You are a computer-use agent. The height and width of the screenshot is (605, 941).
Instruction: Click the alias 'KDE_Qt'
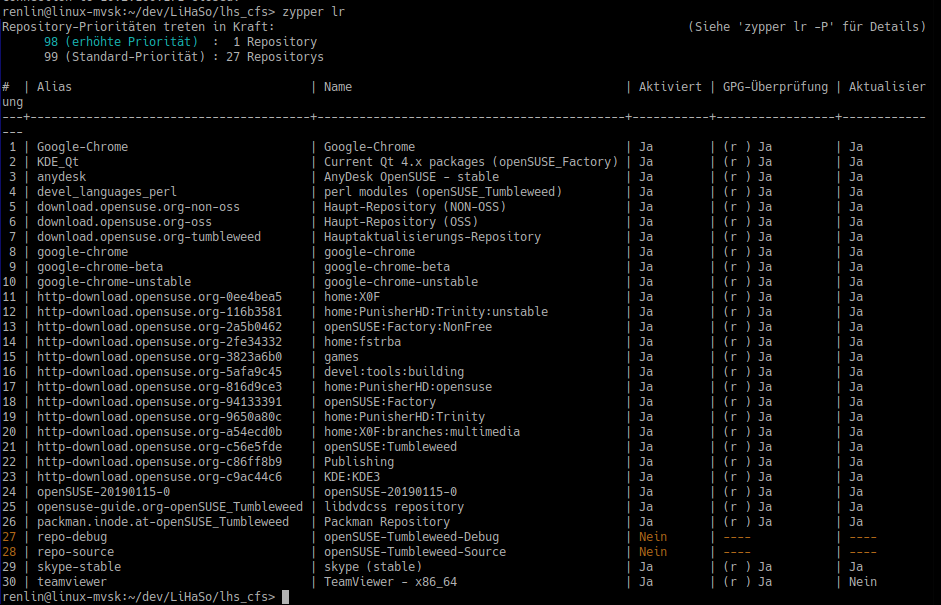pyautogui.click(x=58, y=161)
